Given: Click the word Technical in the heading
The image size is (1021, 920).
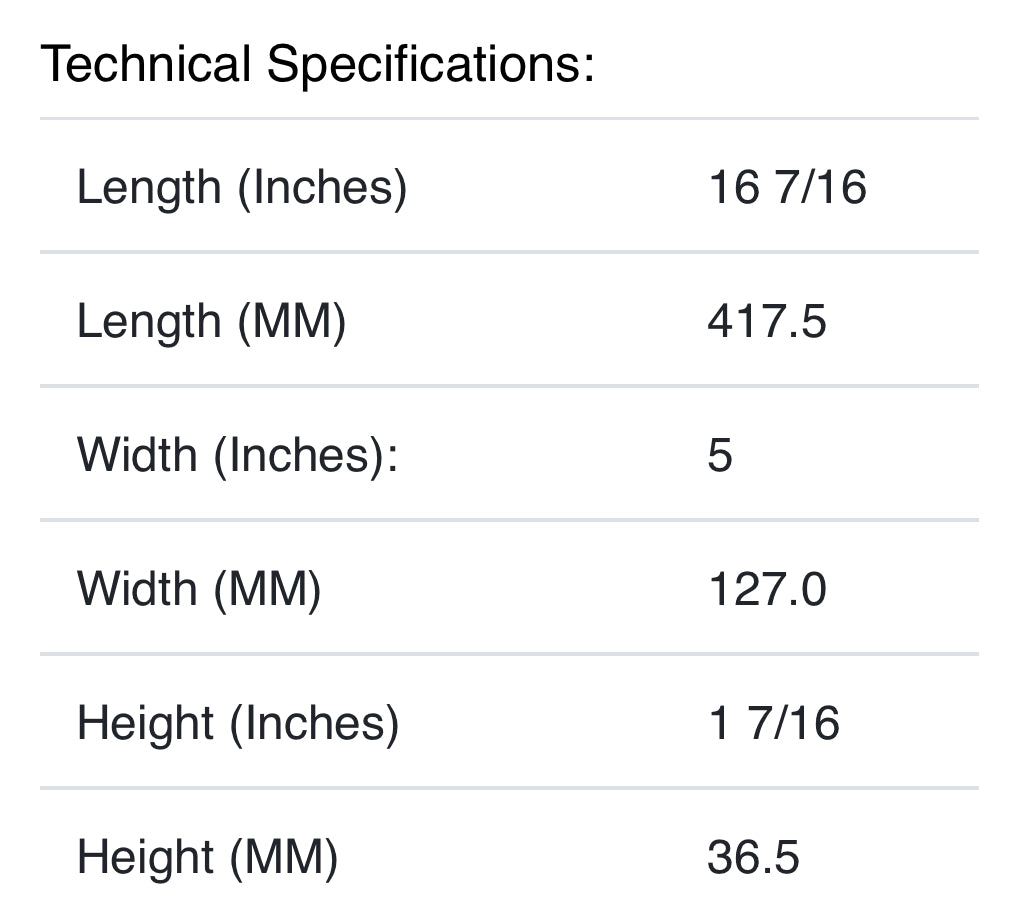Looking at the screenshot, I should point(146,65).
